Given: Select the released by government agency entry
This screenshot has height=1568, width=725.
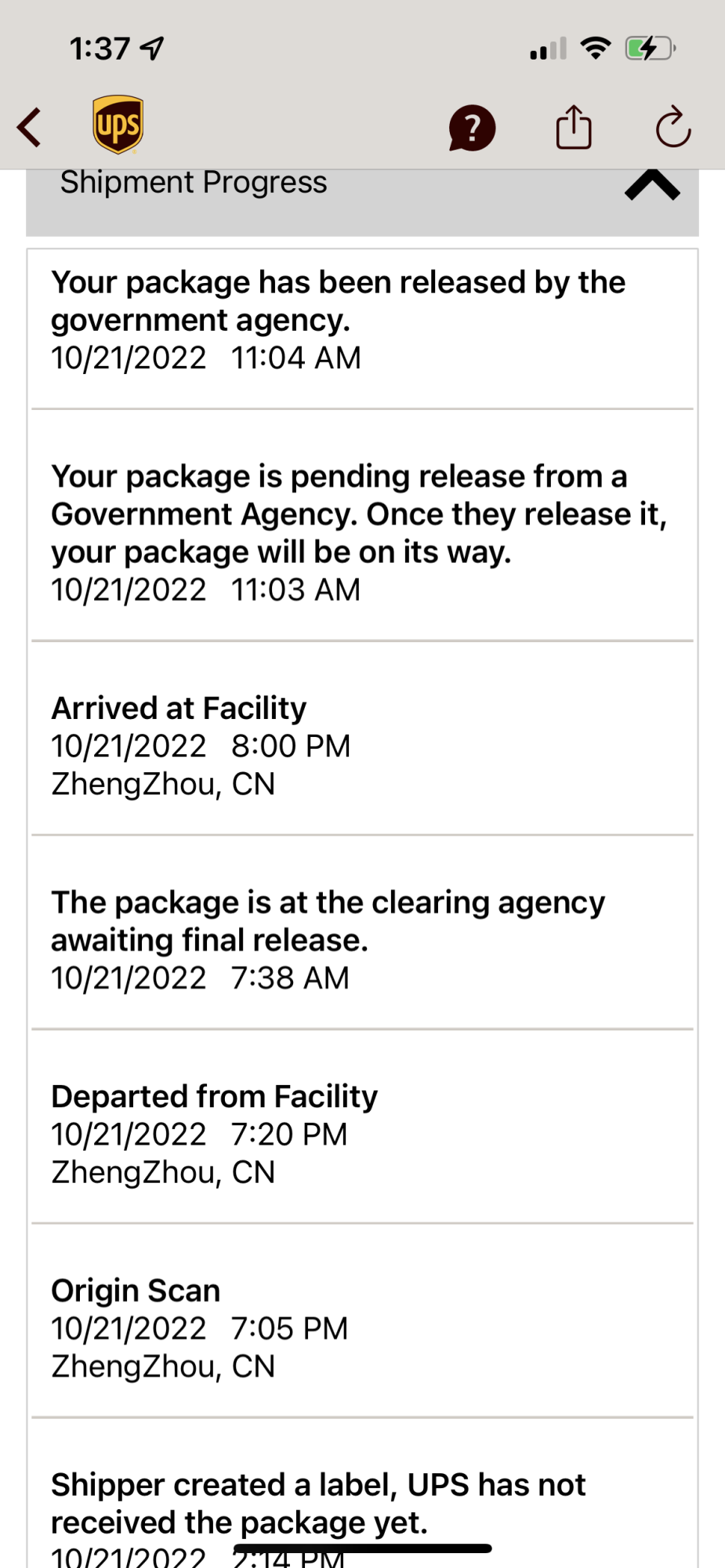Looking at the screenshot, I should point(338,320).
